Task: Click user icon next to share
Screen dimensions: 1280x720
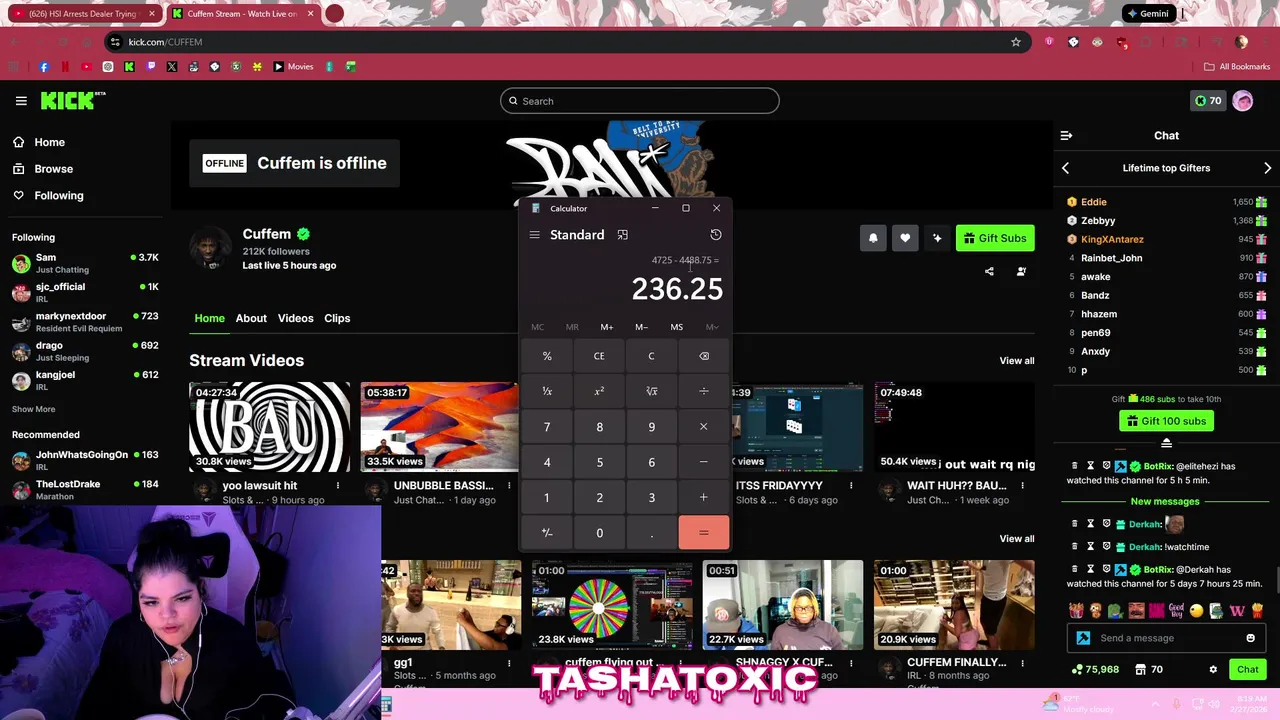Action: click(x=1021, y=271)
